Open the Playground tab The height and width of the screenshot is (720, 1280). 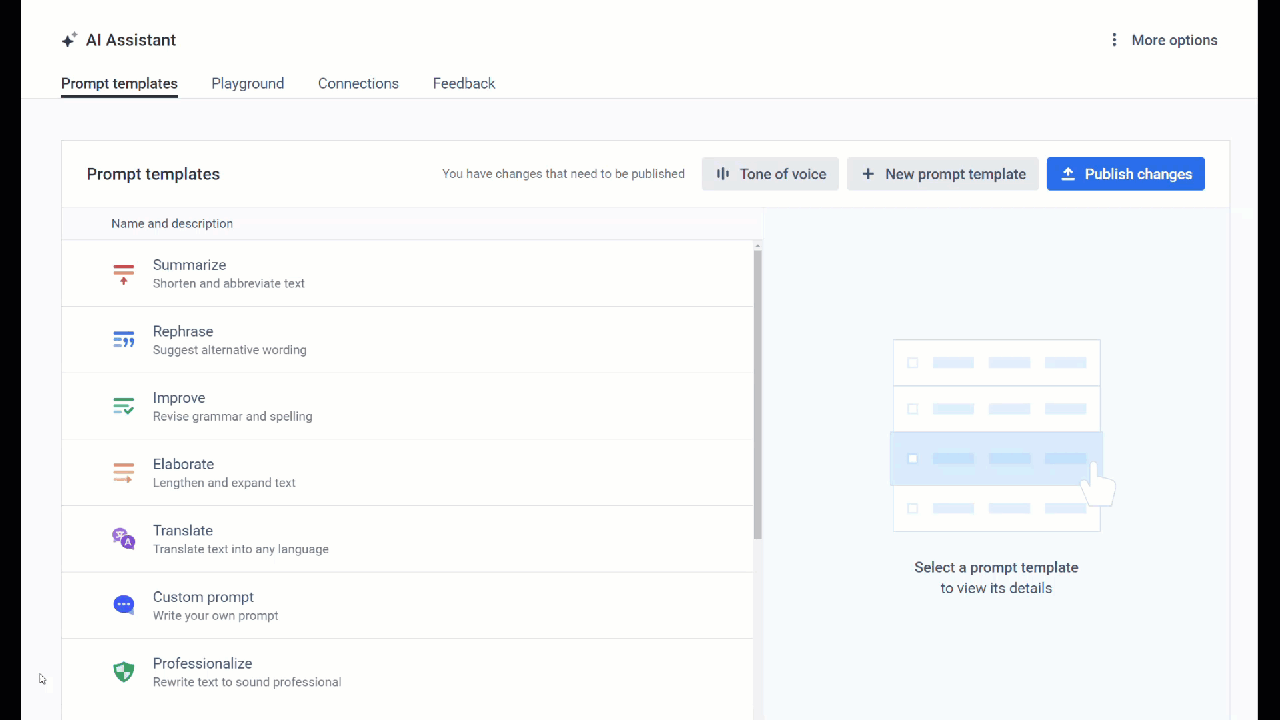point(248,84)
